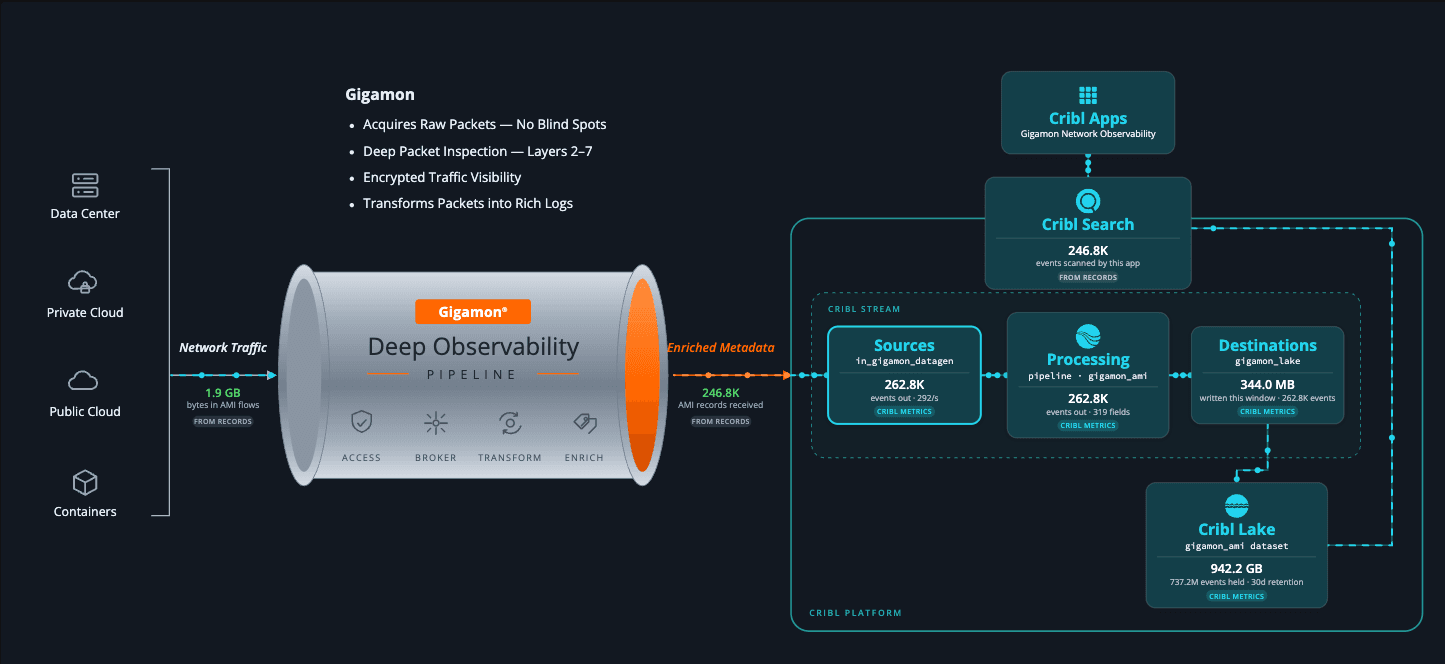Click the 262.8K value in Processing

pyautogui.click(x=1088, y=398)
